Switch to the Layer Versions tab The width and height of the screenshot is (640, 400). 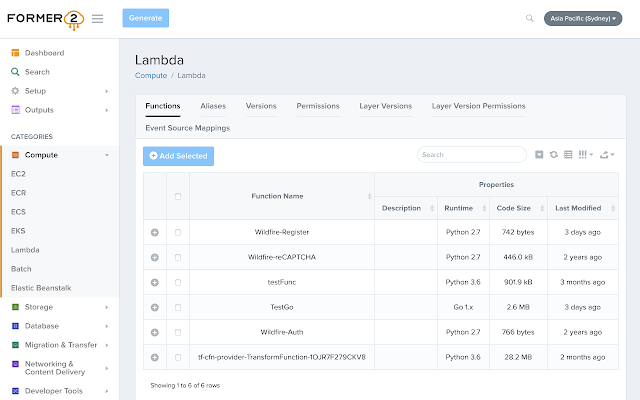tap(386, 106)
